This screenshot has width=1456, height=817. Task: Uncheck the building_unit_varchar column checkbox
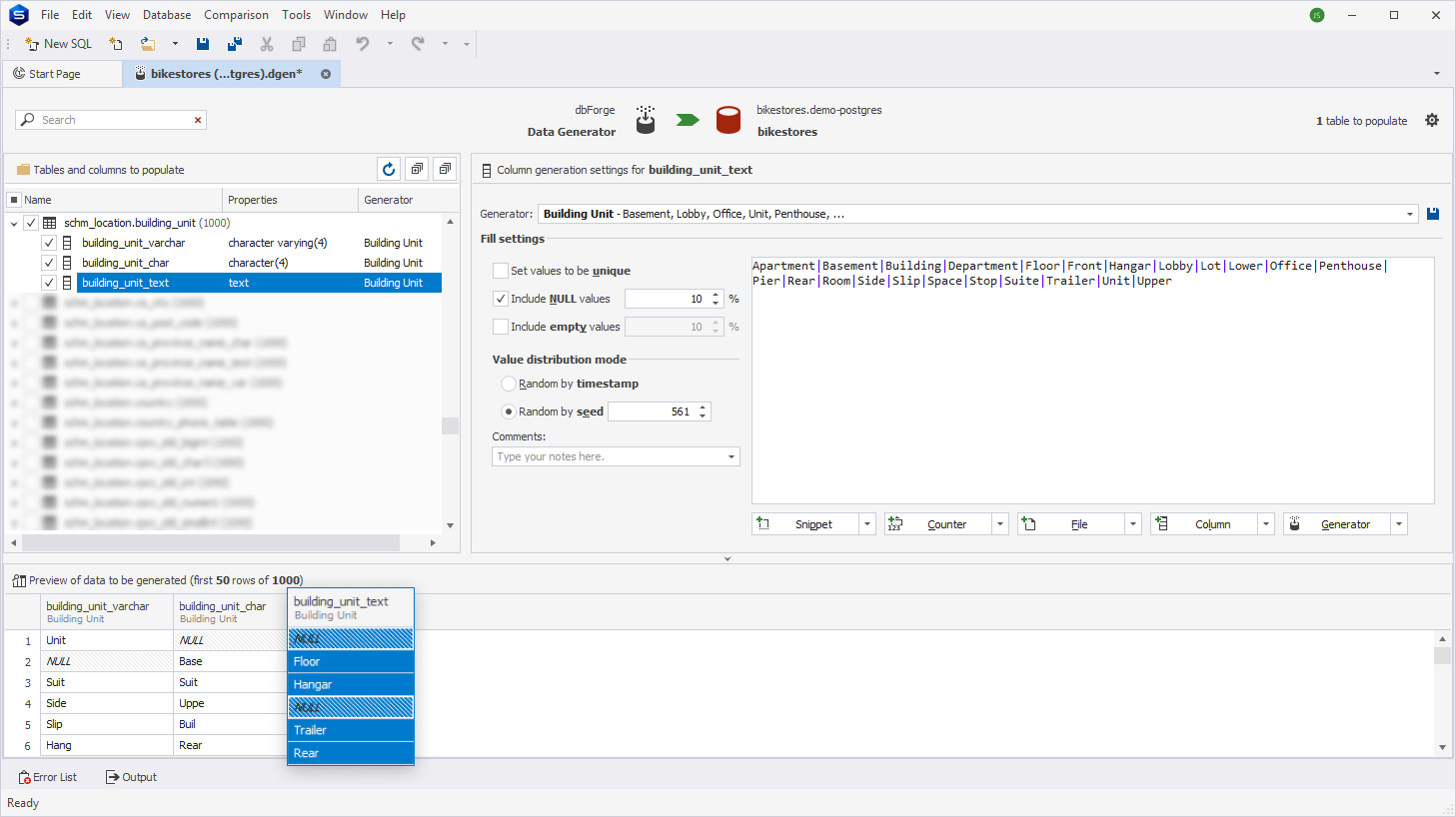49,243
